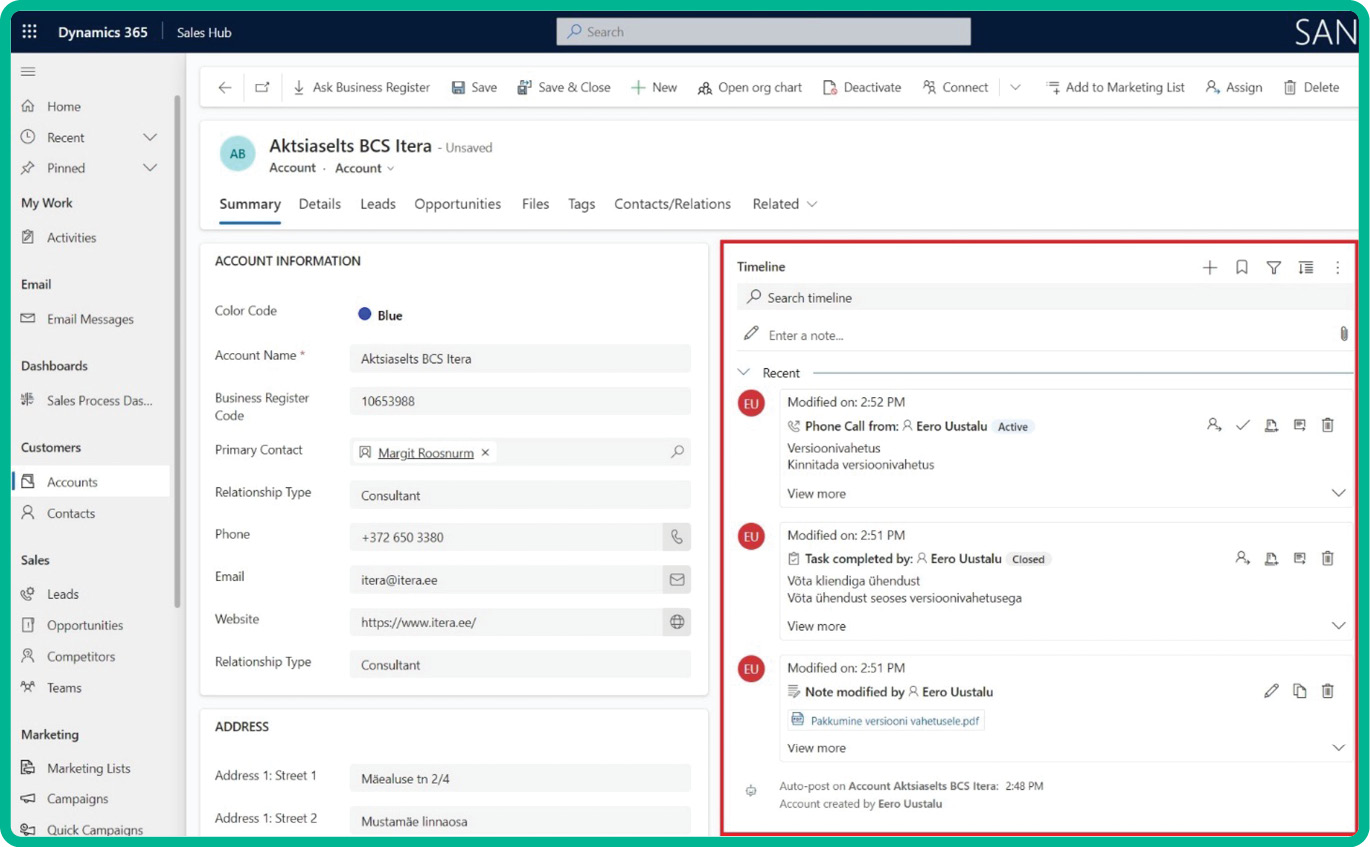Expand the Recent sidebar section
Viewport: 1370px width, 847px height.
(x=150, y=137)
